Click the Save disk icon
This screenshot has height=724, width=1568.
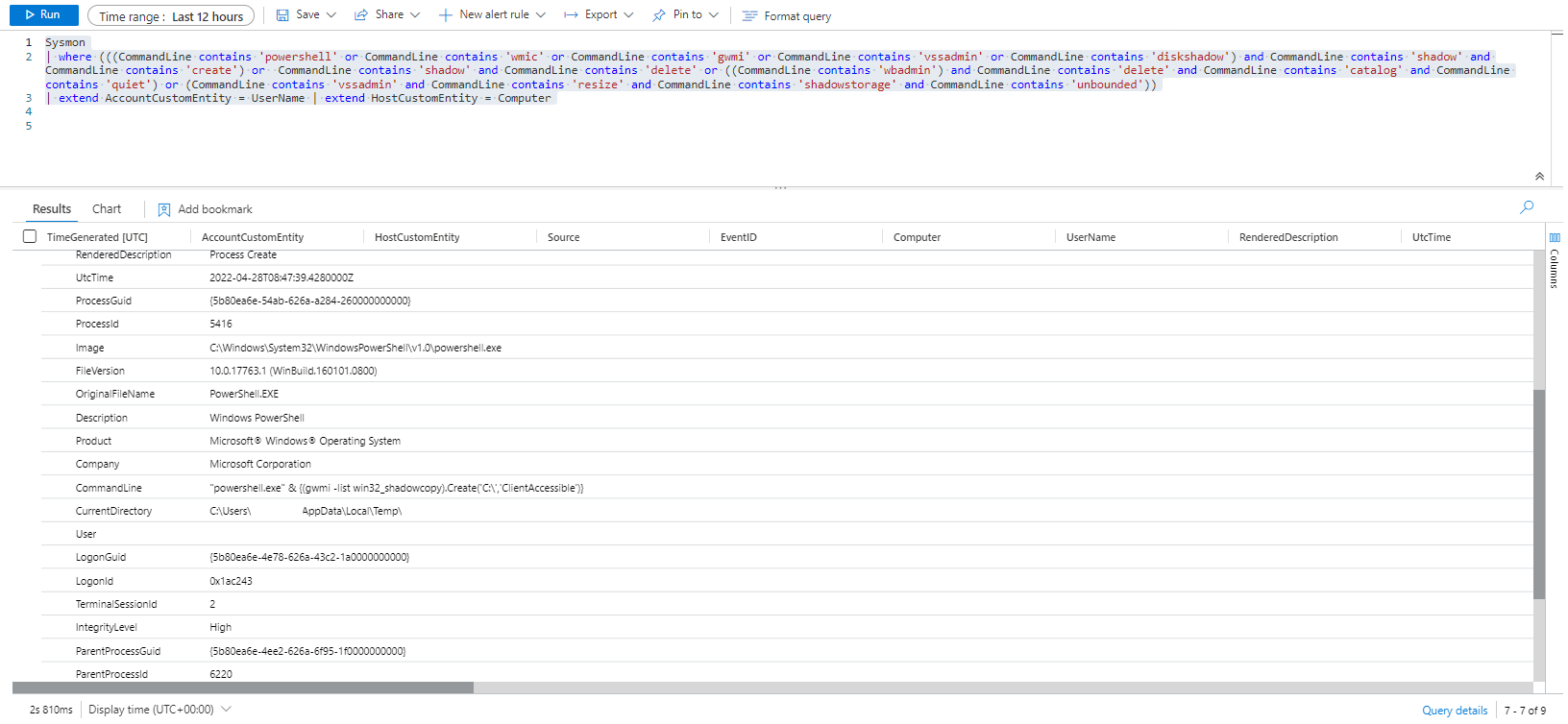(x=282, y=15)
